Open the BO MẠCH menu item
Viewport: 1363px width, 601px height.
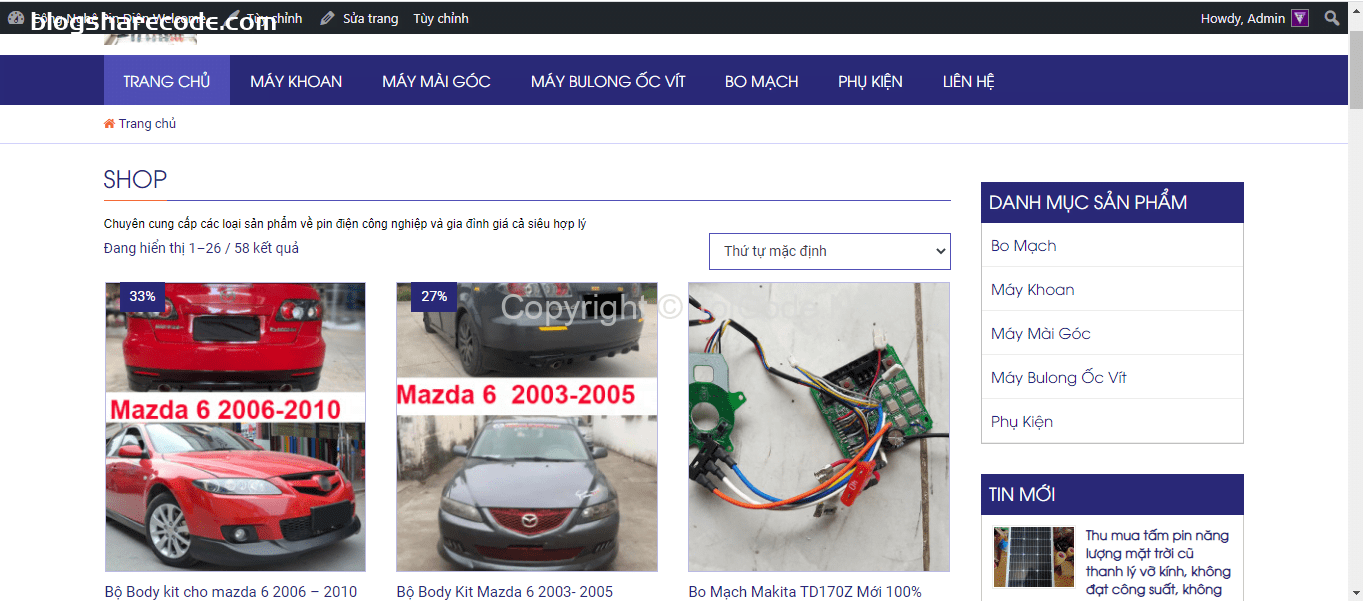click(x=762, y=81)
